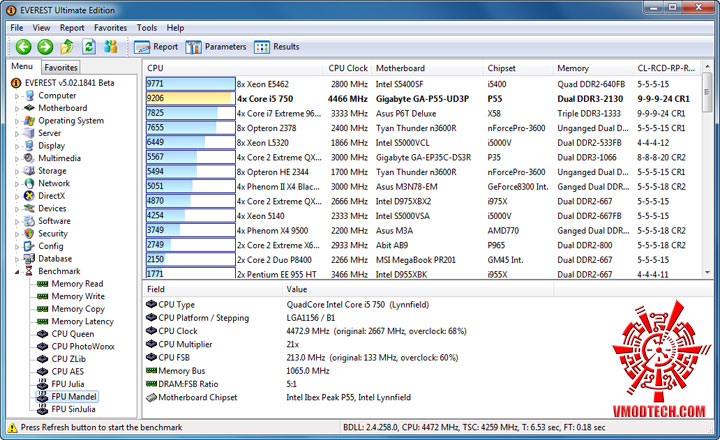Select the Display monitor icon
This screenshot has width=720, height=440.
pos(29,146)
